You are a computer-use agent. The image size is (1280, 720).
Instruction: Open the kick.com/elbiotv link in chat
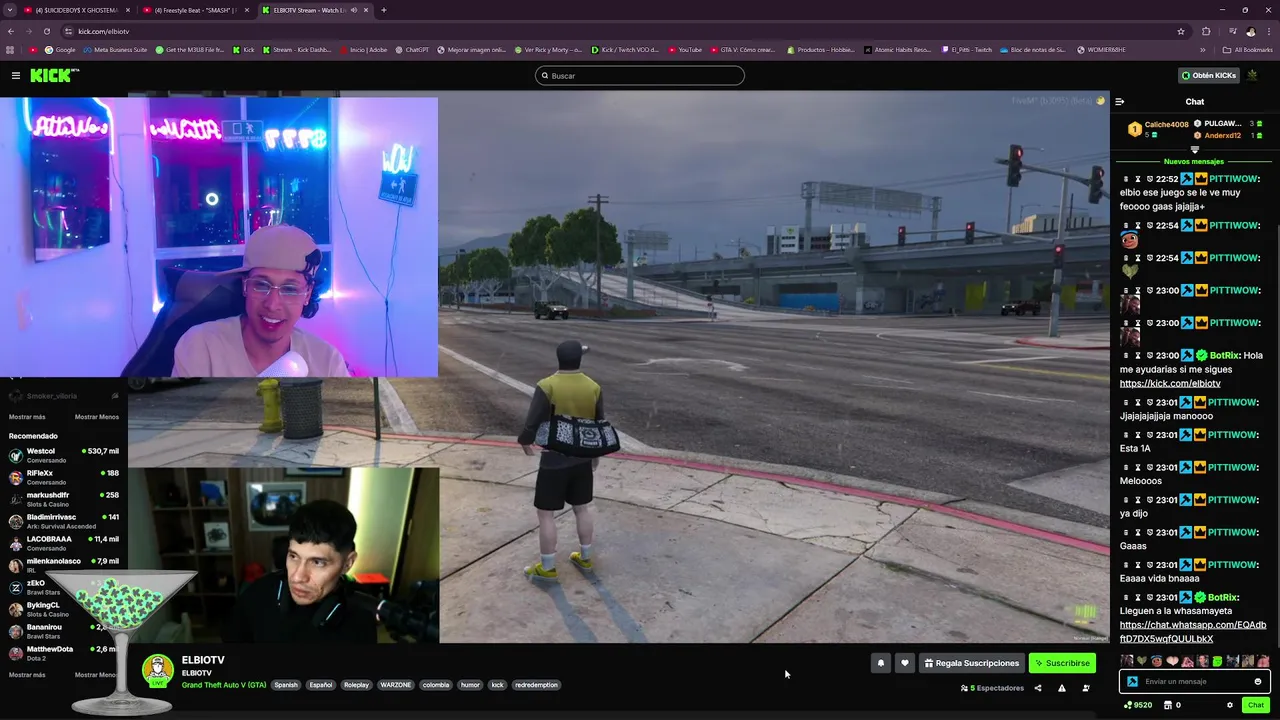tap(1170, 383)
